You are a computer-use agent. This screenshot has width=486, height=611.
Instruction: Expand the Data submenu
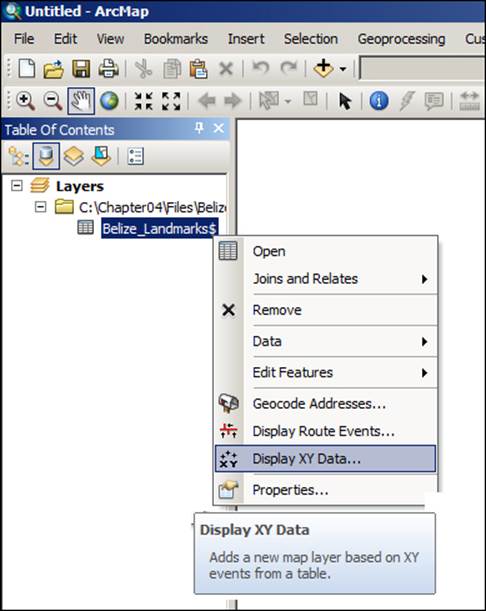pyautogui.click(x=325, y=341)
